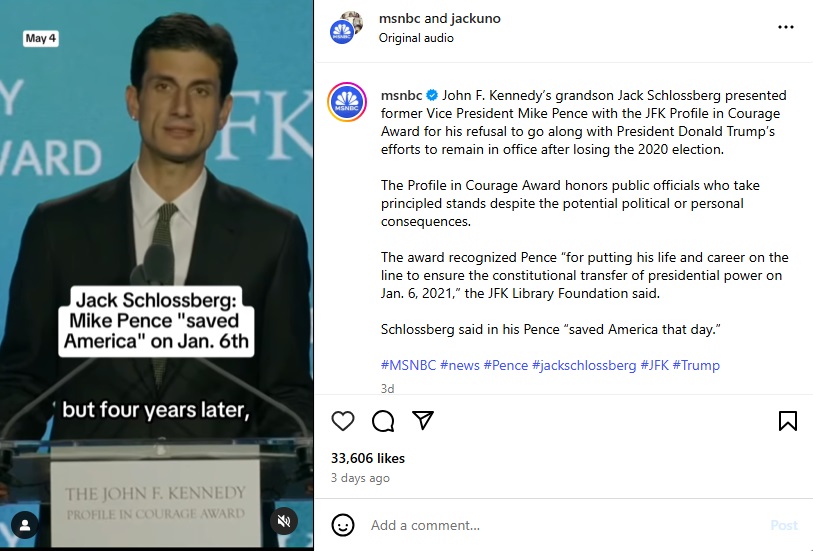Like the post with heart icon

(343, 421)
